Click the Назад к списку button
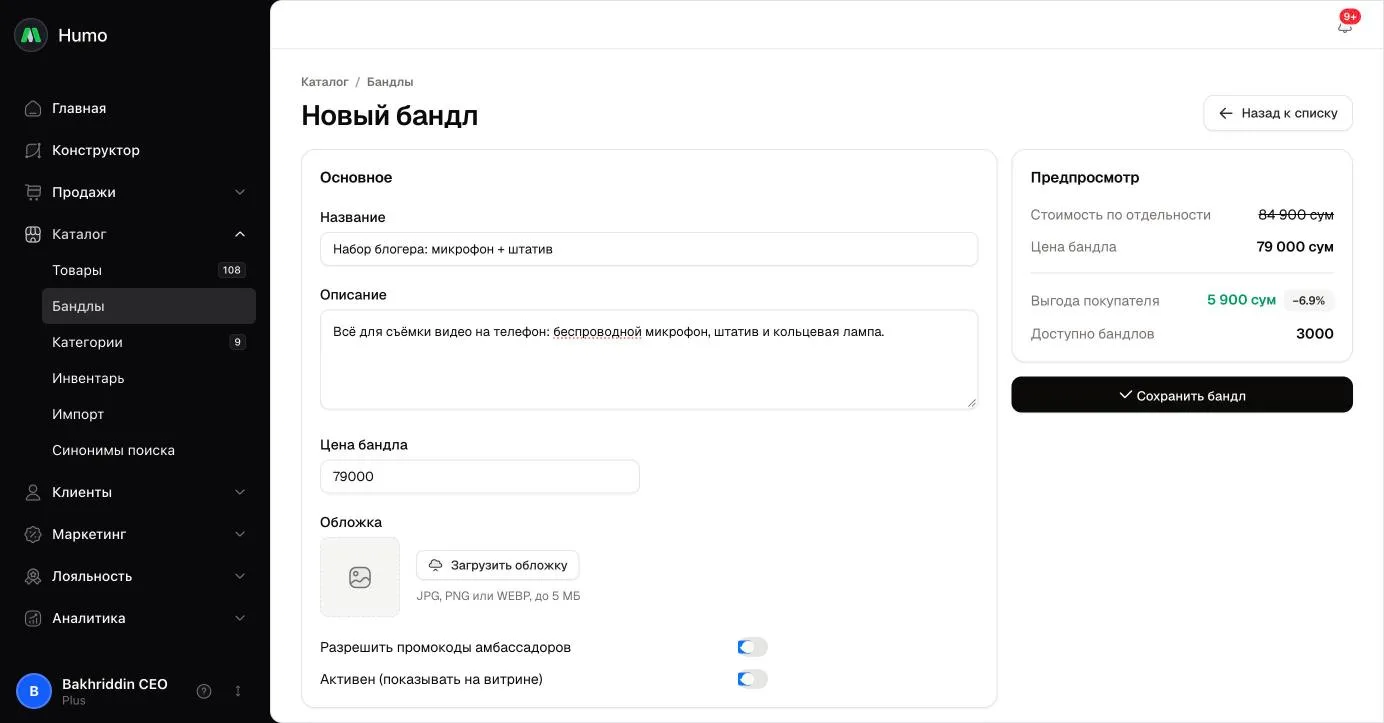This screenshot has width=1384, height=723. click(1278, 113)
